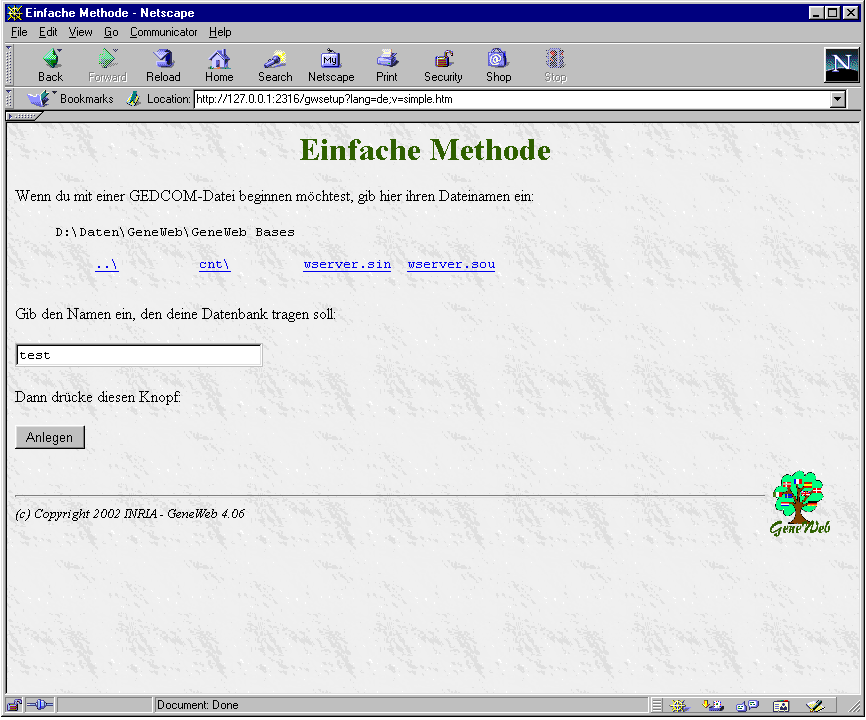The width and height of the screenshot is (866, 720).
Task: Click the Einfache Methode heading
Action: pos(425,150)
